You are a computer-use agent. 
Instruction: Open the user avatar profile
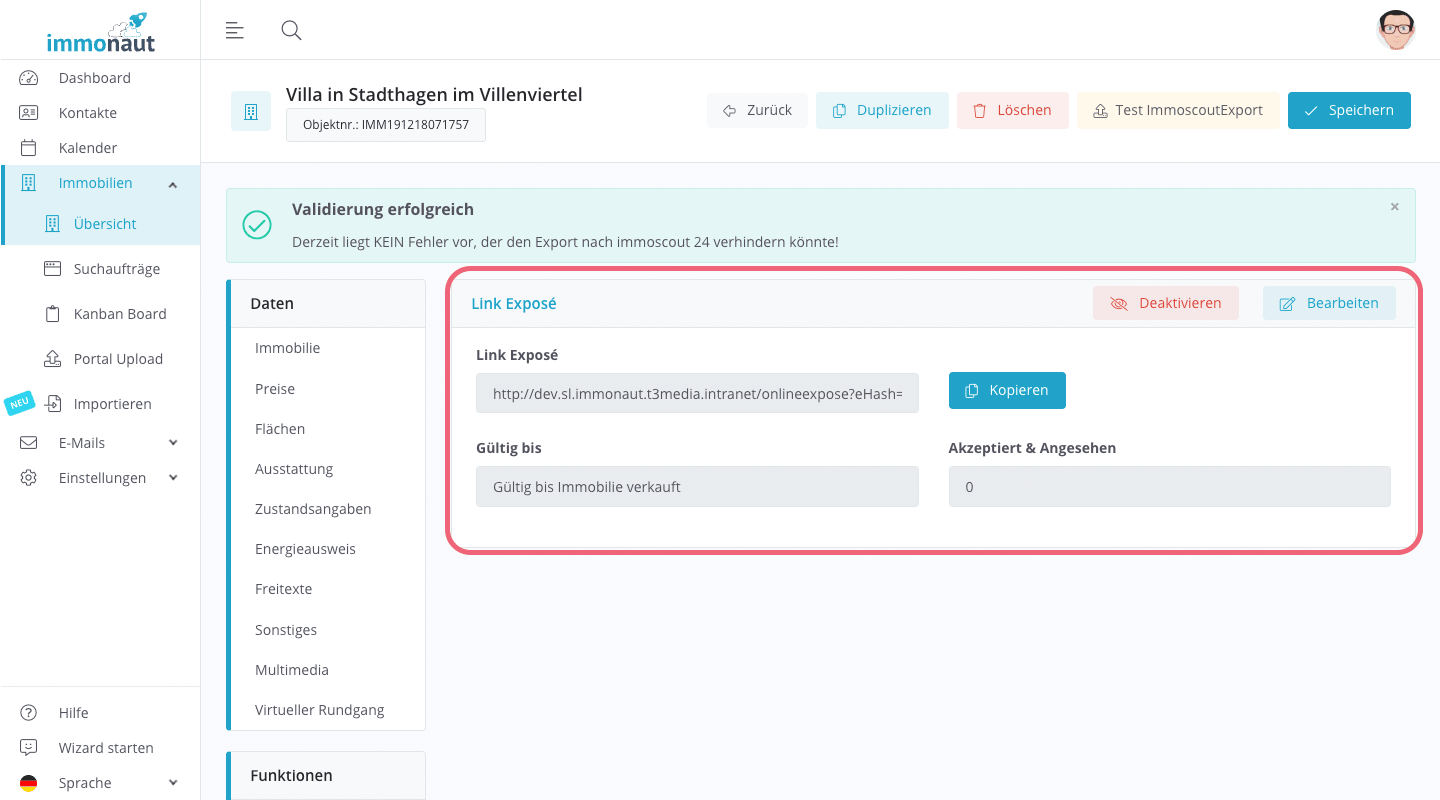pos(1395,30)
